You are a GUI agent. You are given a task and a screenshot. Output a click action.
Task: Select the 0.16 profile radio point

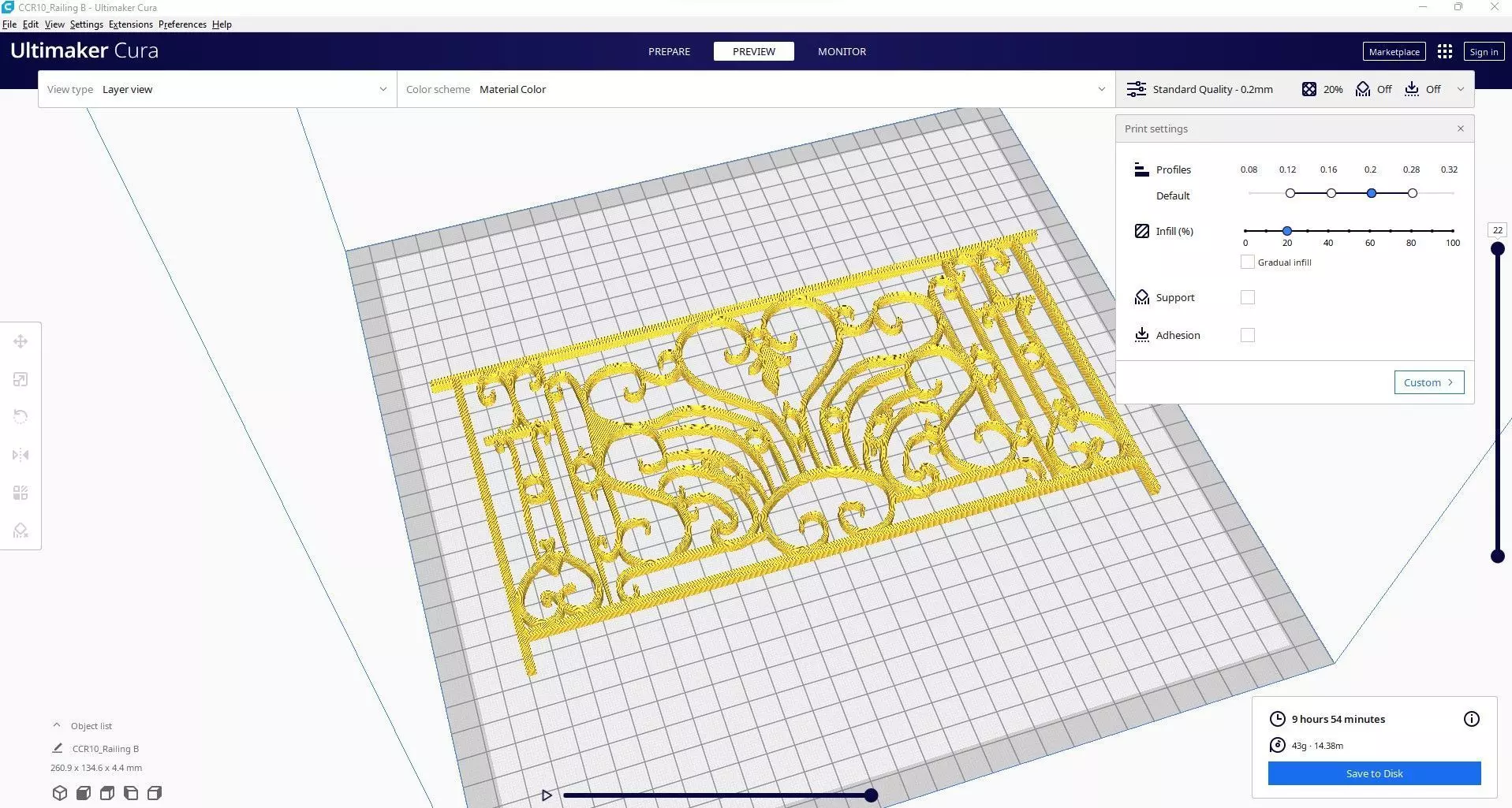[1331, 193]
